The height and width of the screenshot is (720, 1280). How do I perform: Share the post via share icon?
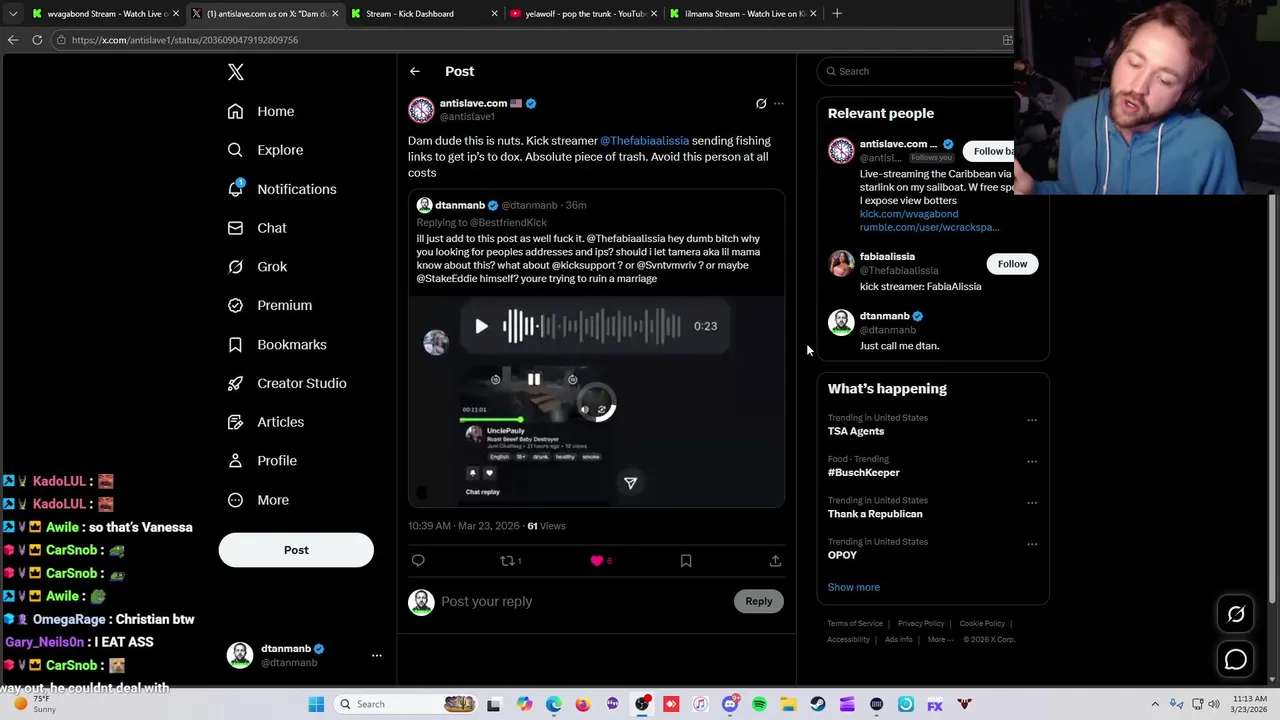coord(775,561)
